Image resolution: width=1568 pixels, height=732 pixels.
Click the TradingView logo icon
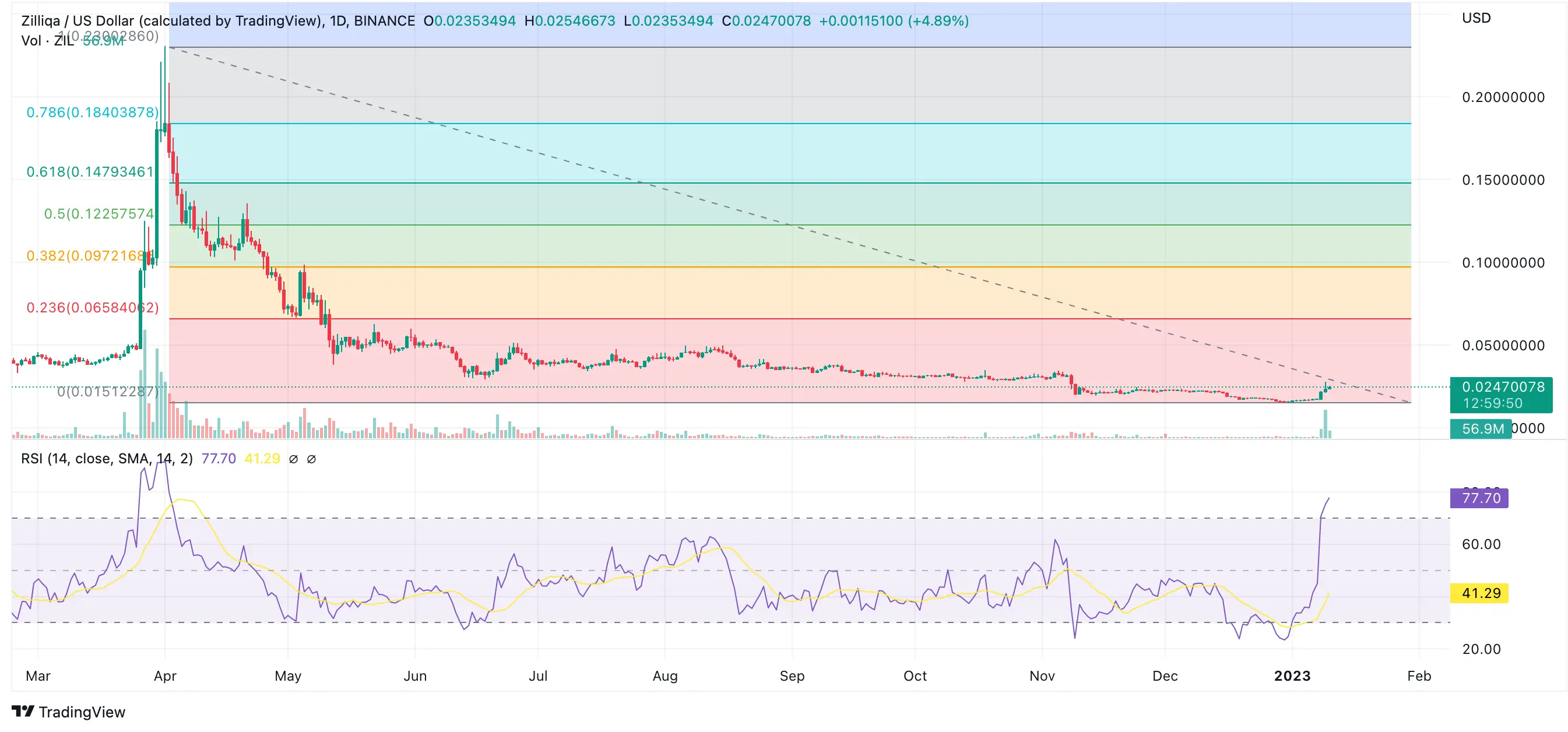[23, 710]
